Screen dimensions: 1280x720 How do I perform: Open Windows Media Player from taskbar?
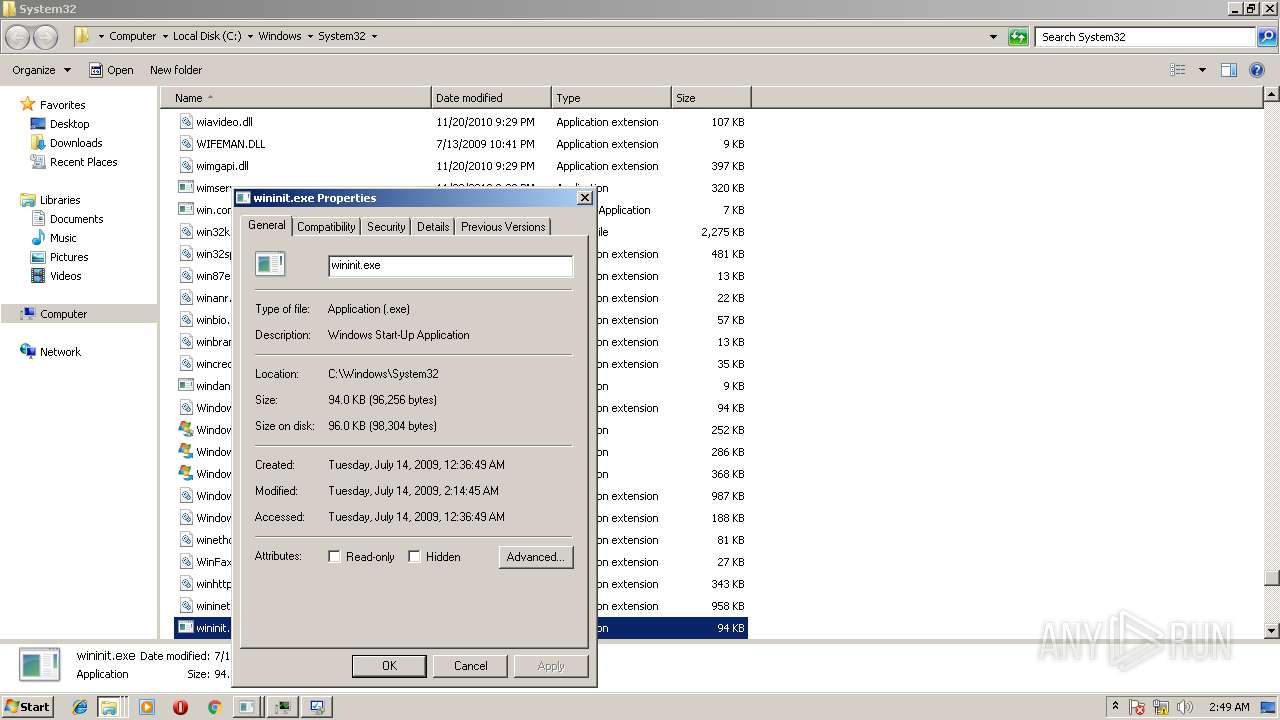[x=147, y=707]
